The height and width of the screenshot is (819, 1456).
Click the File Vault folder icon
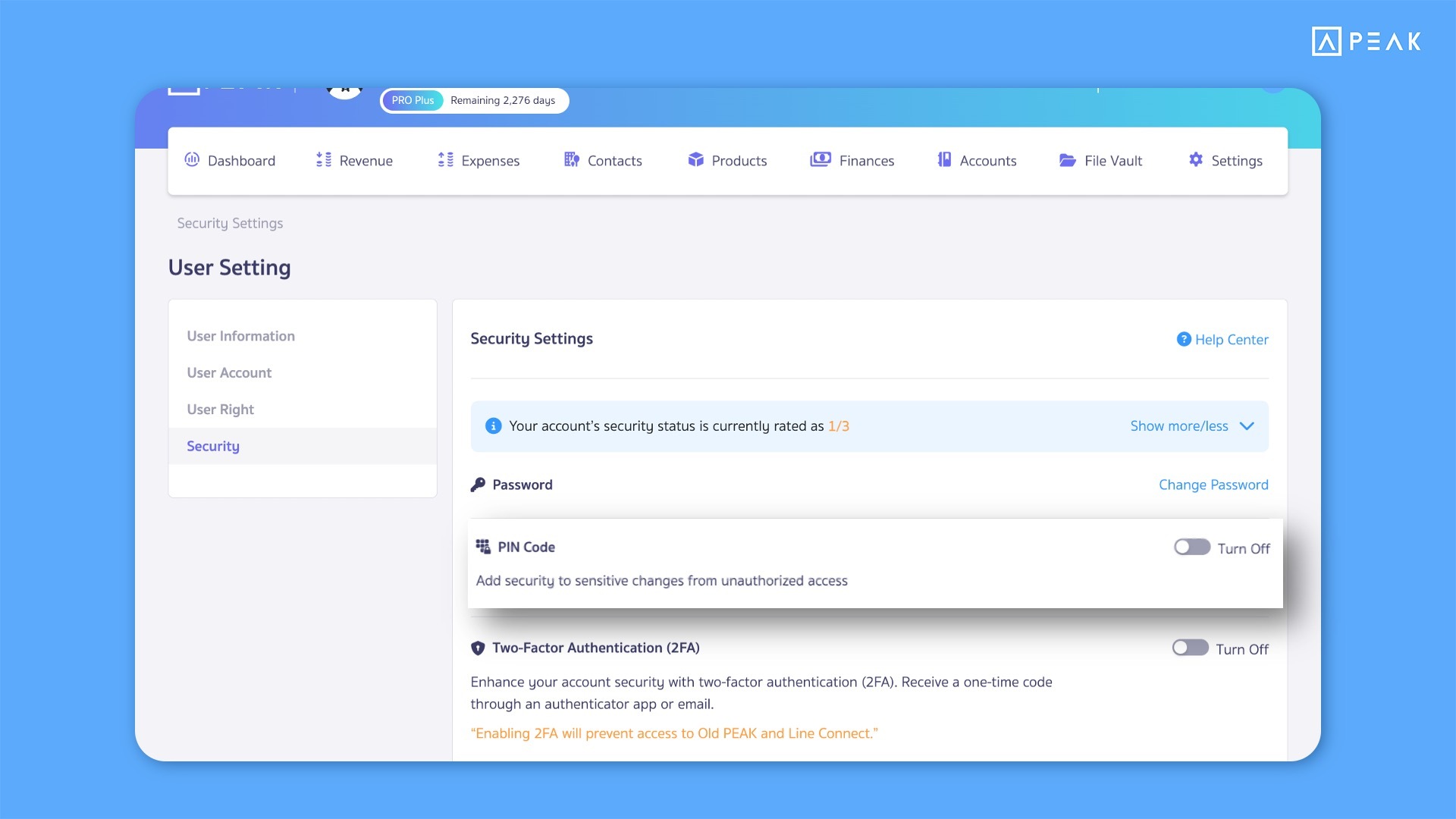[x=1068, y=160]
